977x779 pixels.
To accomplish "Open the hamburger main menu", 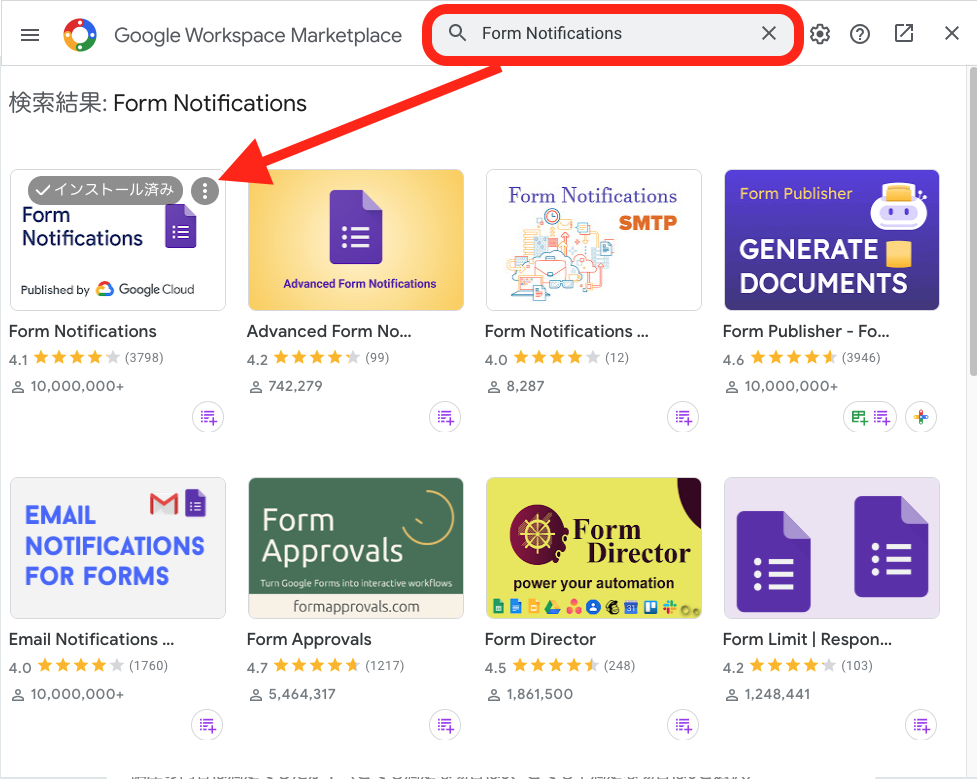I will pos(30,35).
